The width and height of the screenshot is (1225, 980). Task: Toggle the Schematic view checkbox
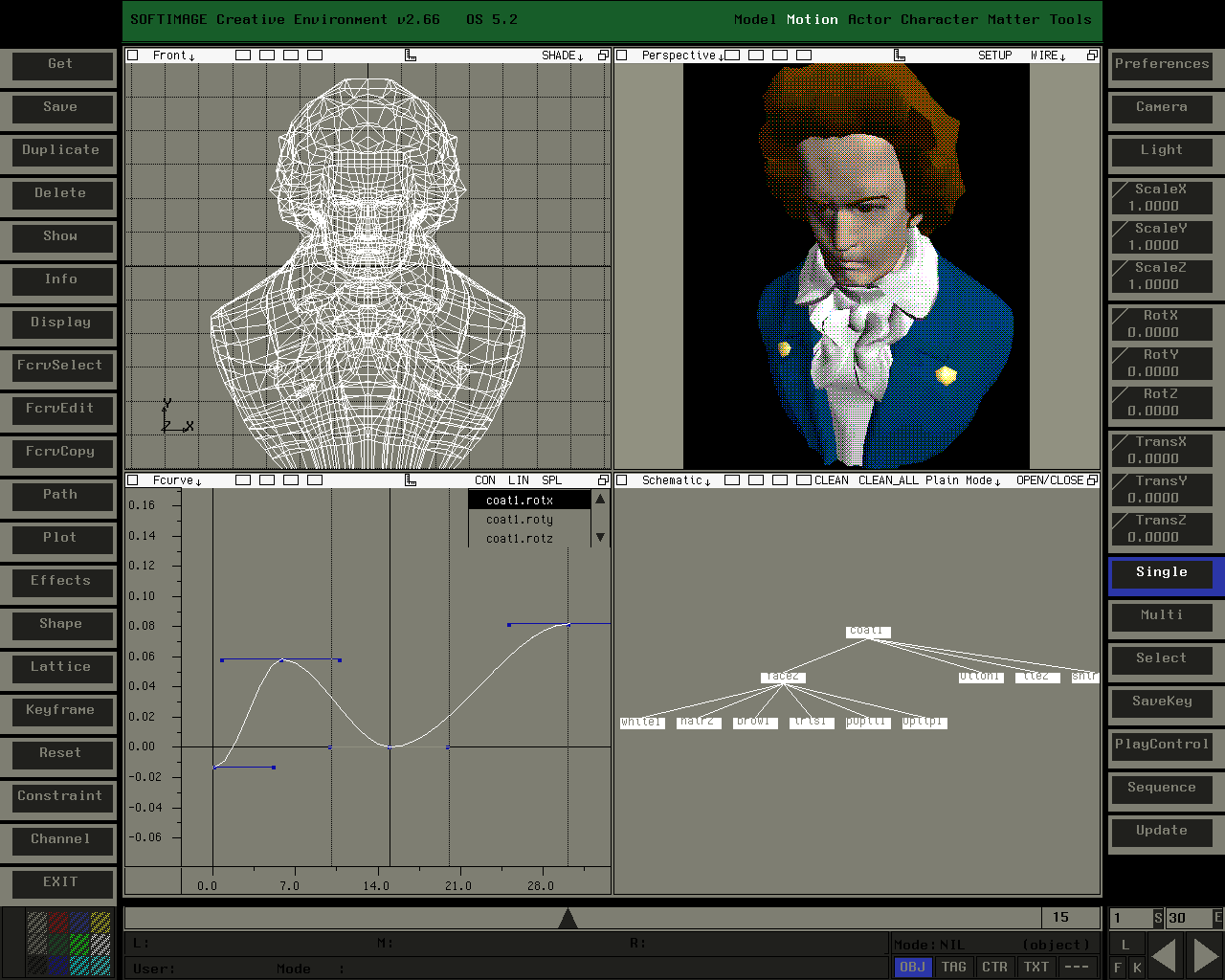622,480
